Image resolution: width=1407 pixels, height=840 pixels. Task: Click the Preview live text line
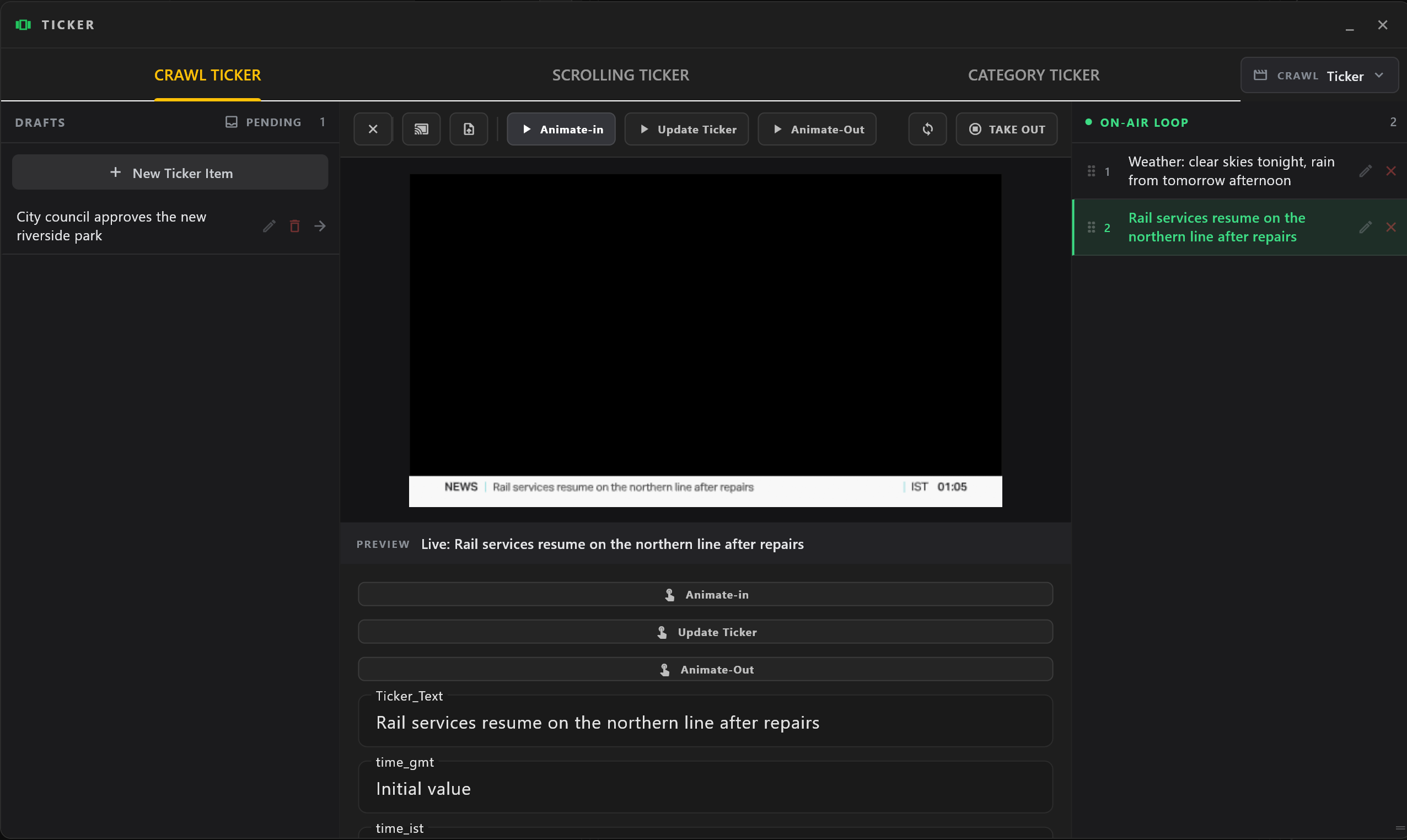pos(612,544)
